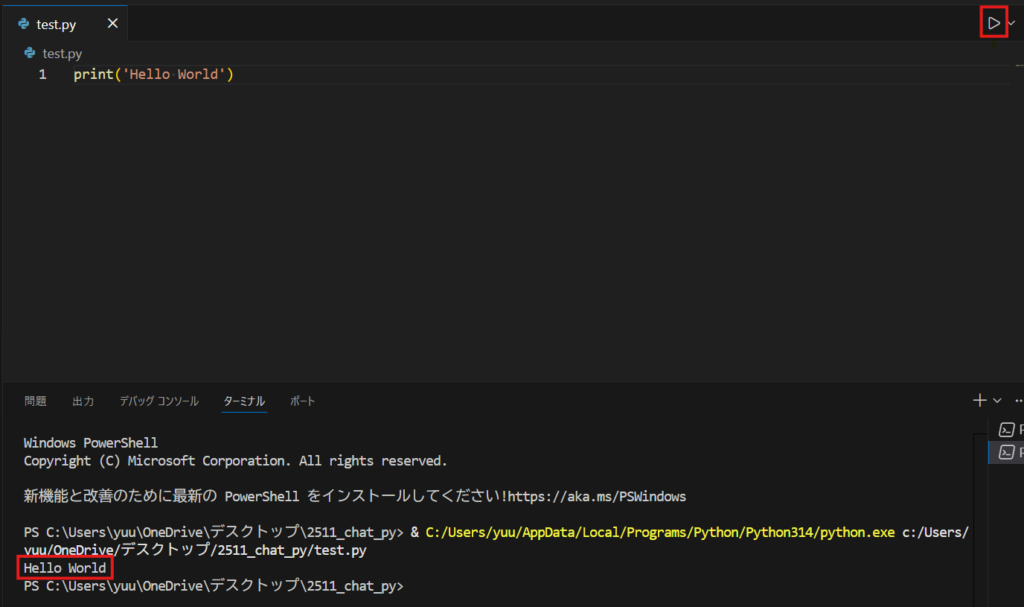The width and height of the screenshot is (1024, 607).
Task: Select the first terminal in the terminal list
Action: (1008, 430)
